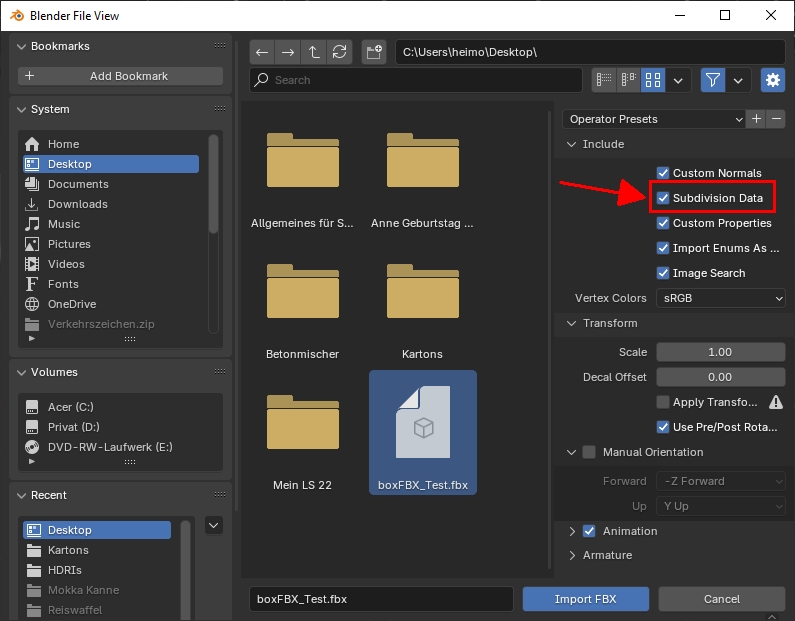Switch to vertical list display mode
The image size is (795, 621).
click(604, 80)
